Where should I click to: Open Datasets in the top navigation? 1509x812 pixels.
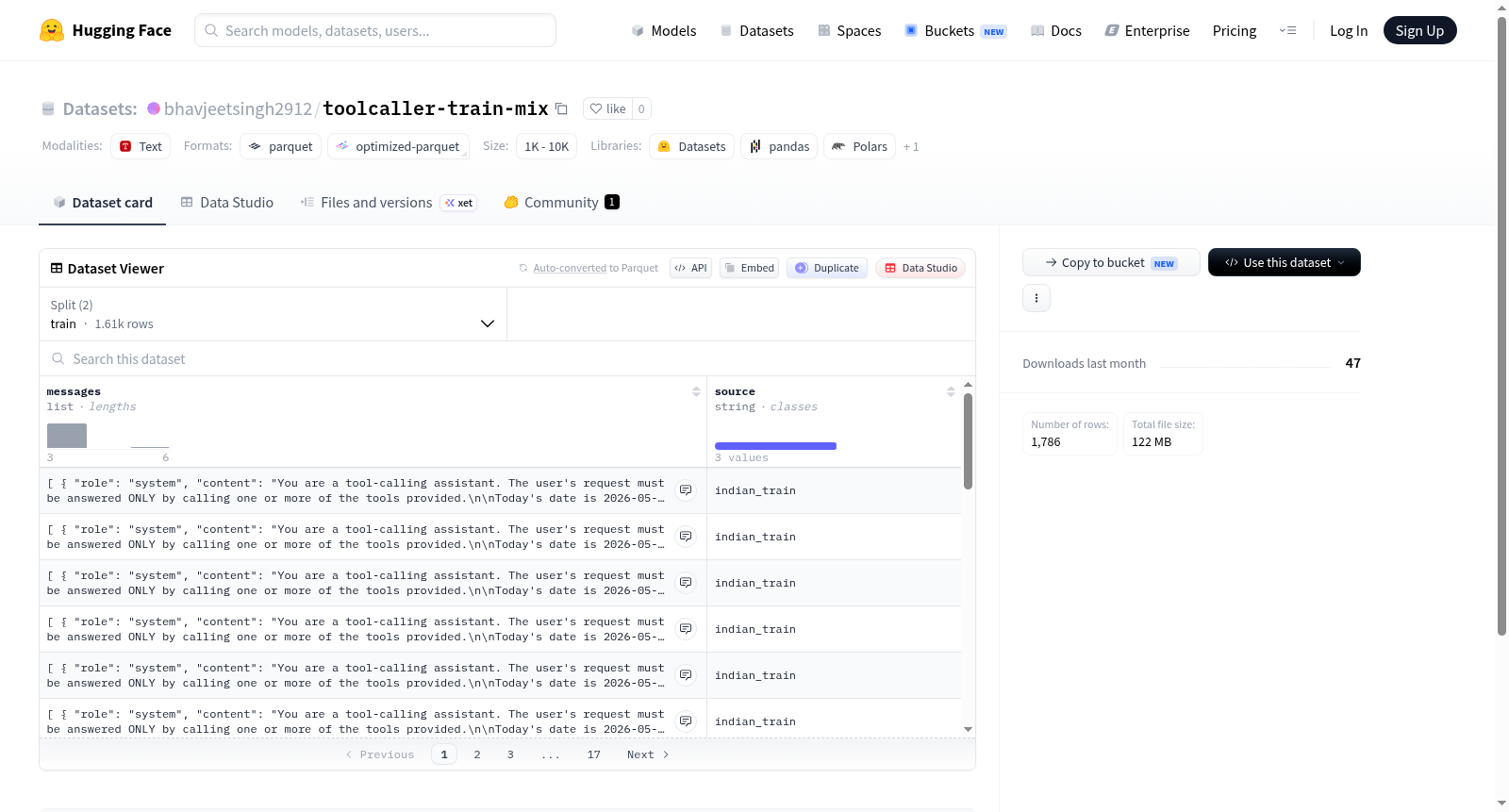(756, 30)
